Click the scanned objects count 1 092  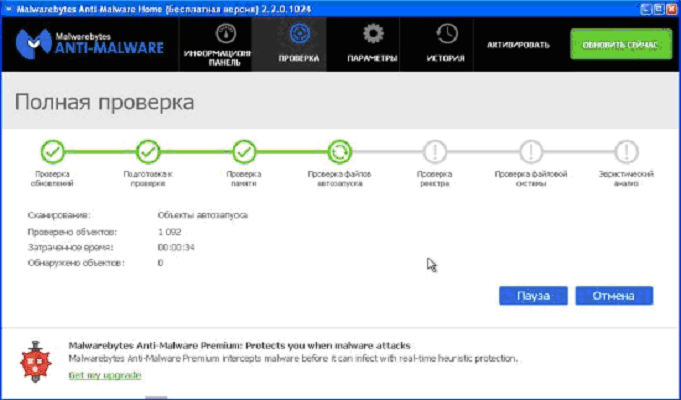(x=169, y=232)
